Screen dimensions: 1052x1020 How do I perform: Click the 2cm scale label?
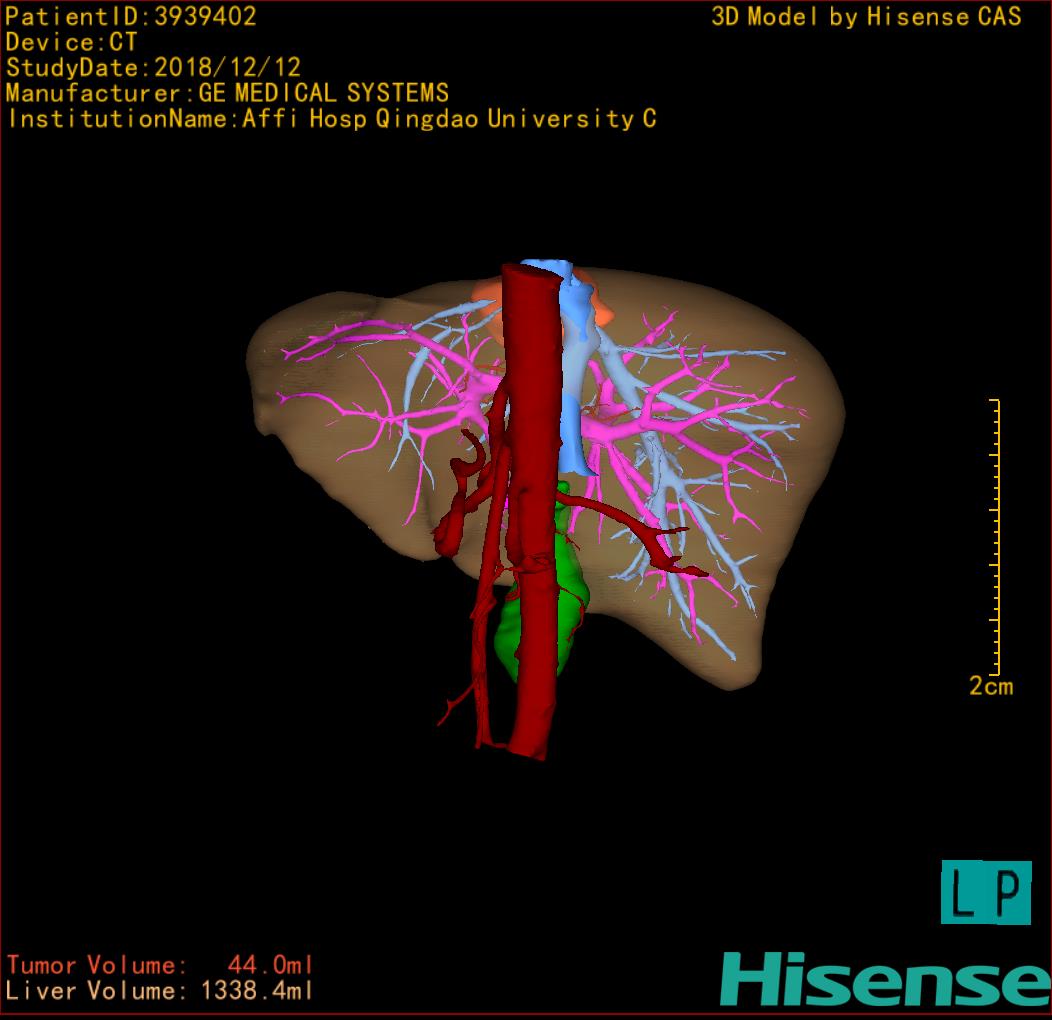click(990, 687)
